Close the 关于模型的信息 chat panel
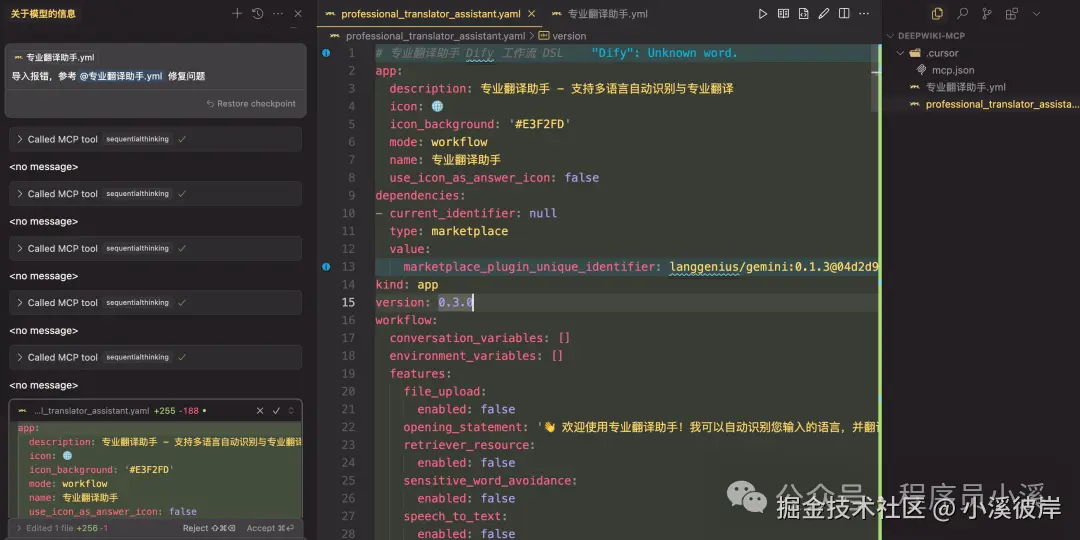1080x540 pixels. coord(298,13)
